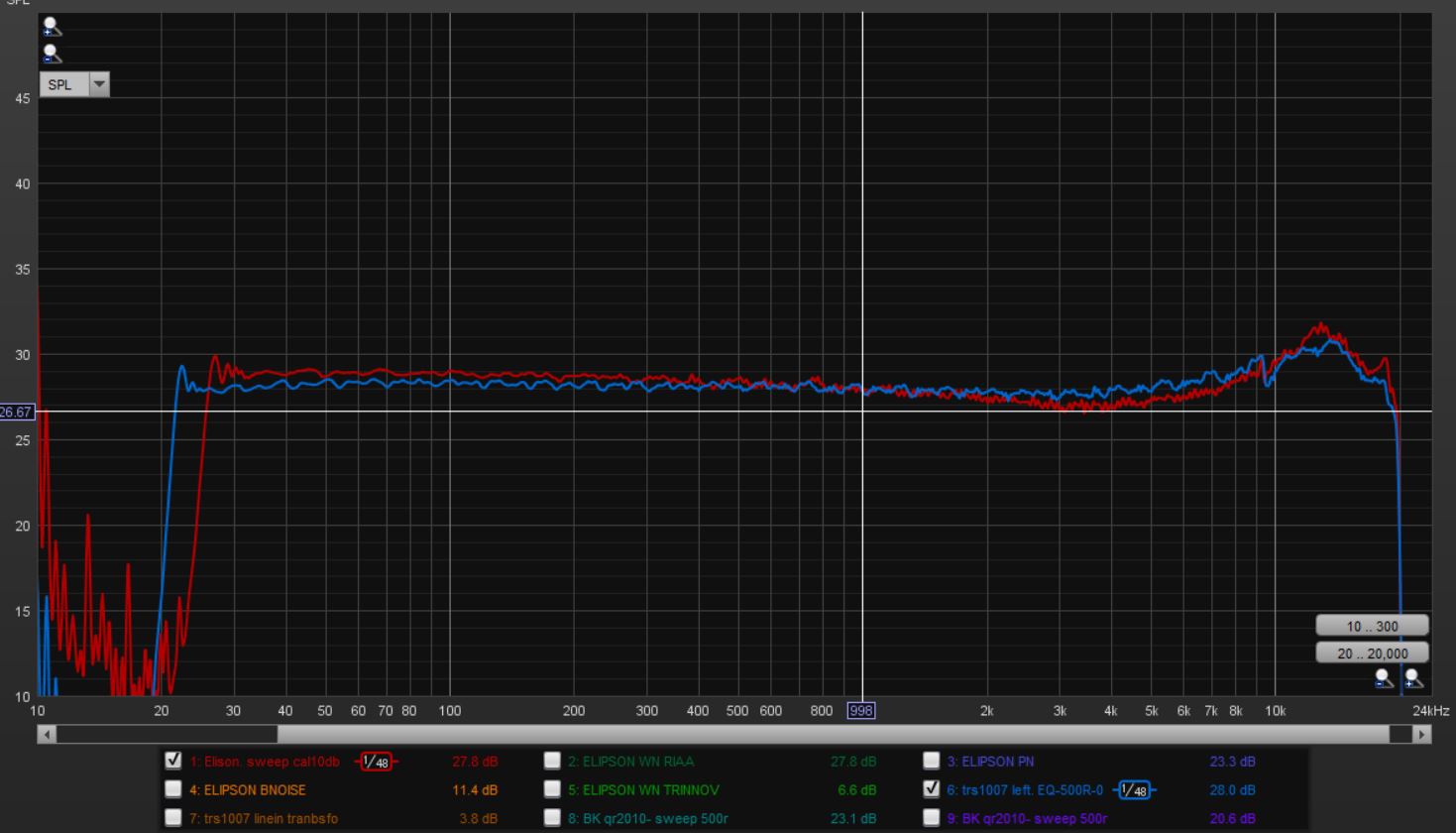Screen dimensions: 1456x833
Task: Click the horizontal scrollbar thumb below the graph
Action: click(x=833, y=735)
